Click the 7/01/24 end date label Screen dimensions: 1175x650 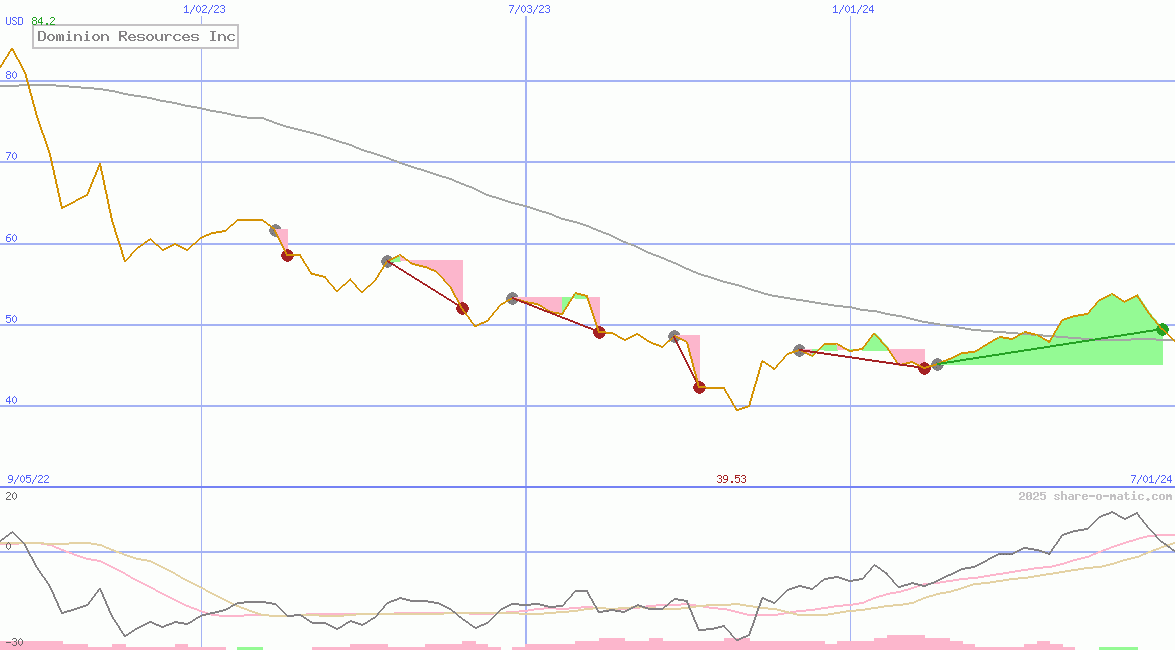pyautogui.click(x=1151, y=479)
